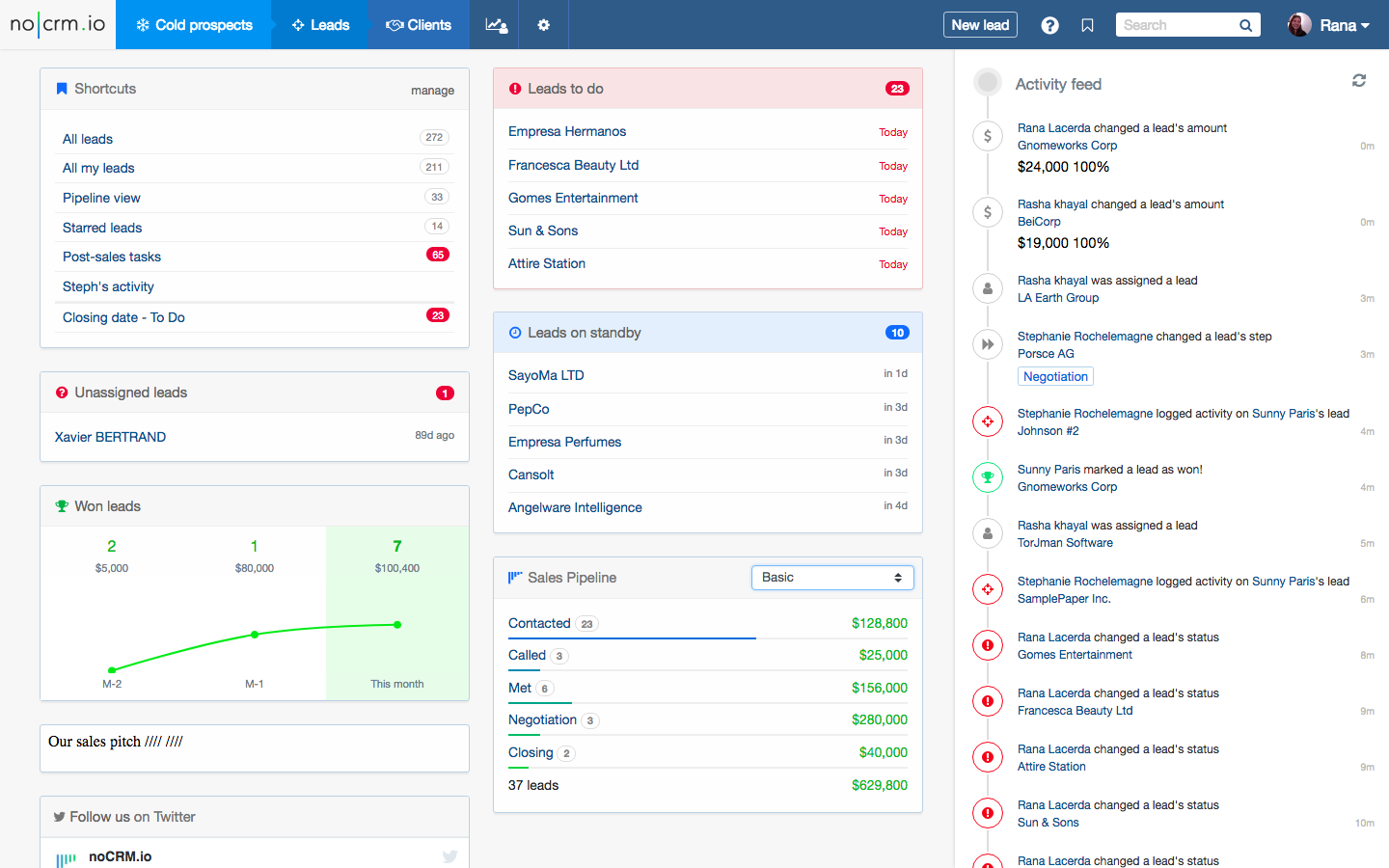
Task: Switch to Leads tab
Action: coord(320,25)
